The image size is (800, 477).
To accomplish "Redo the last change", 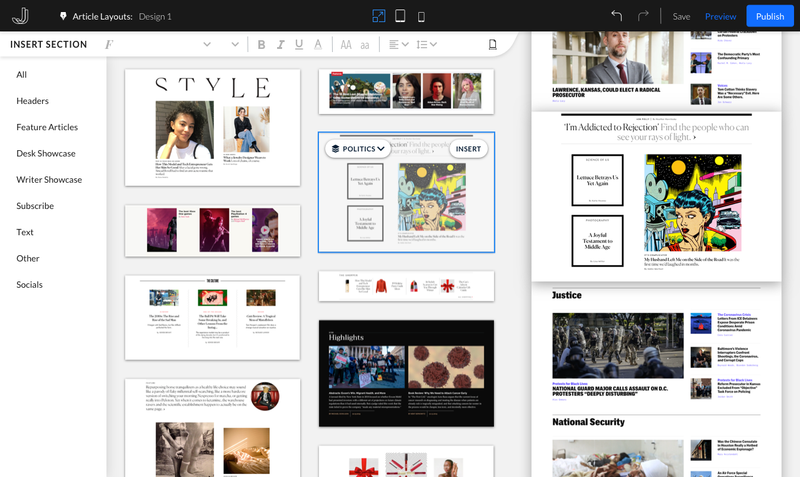I will [643, 16].
